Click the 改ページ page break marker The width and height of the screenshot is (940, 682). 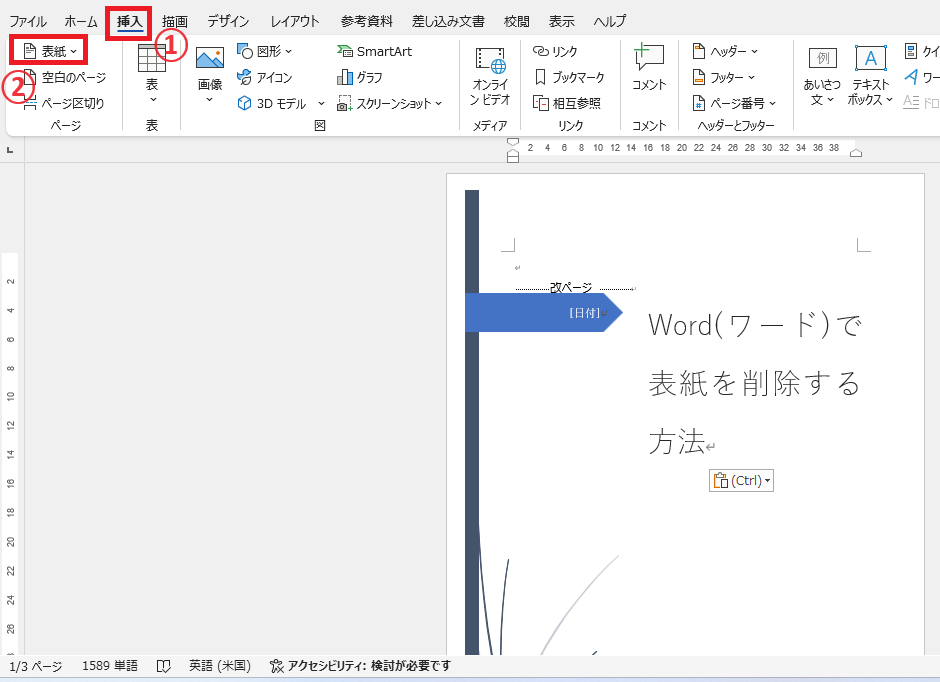click(571, 288)
